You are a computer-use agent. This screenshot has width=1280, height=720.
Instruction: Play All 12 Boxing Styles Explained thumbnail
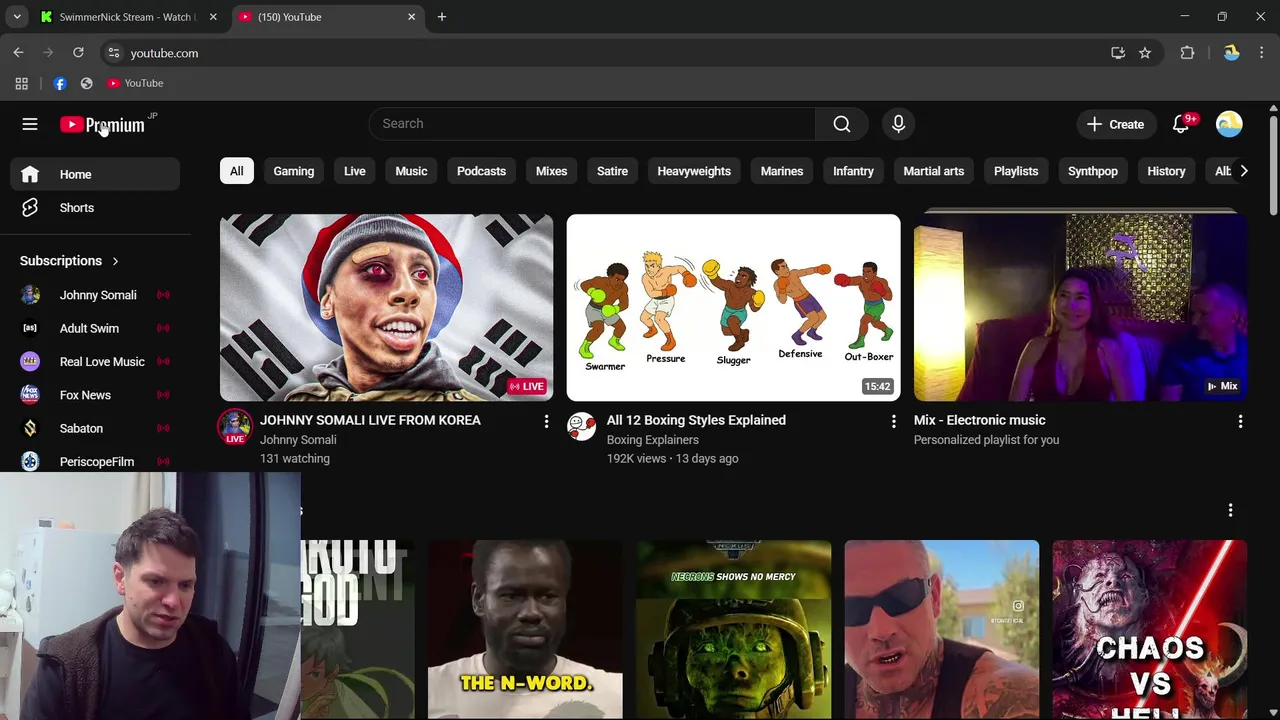click(x=733, y=307)
